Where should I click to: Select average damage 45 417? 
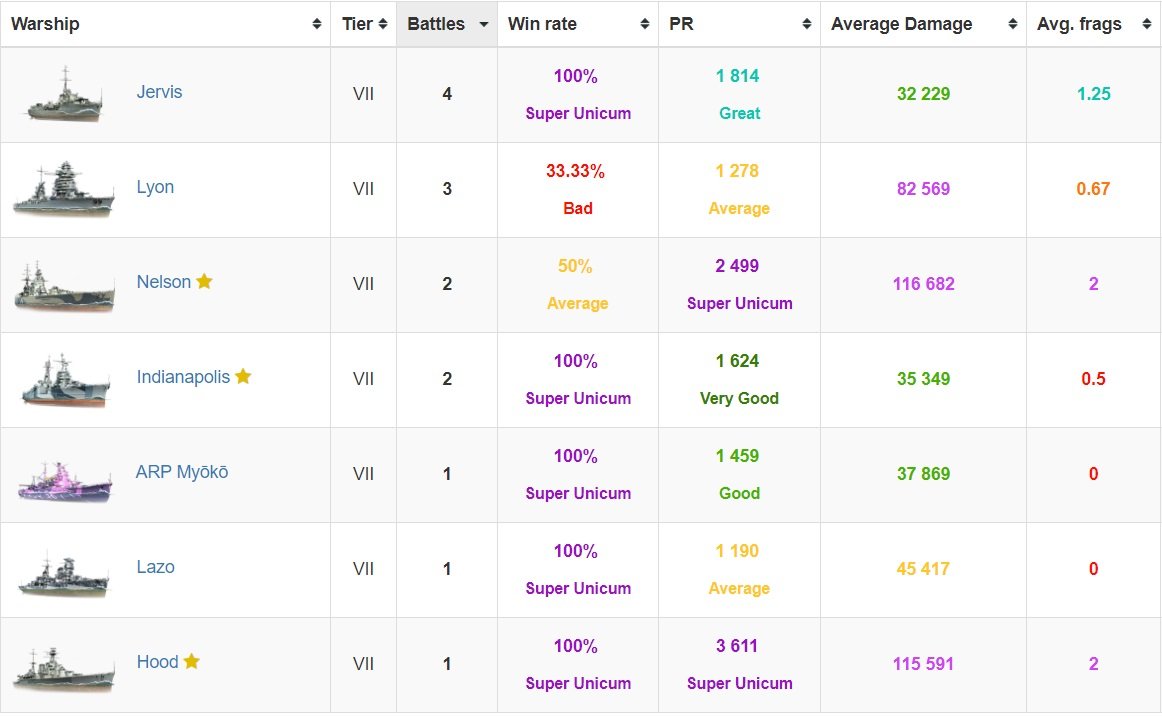(x=923, y=569)
